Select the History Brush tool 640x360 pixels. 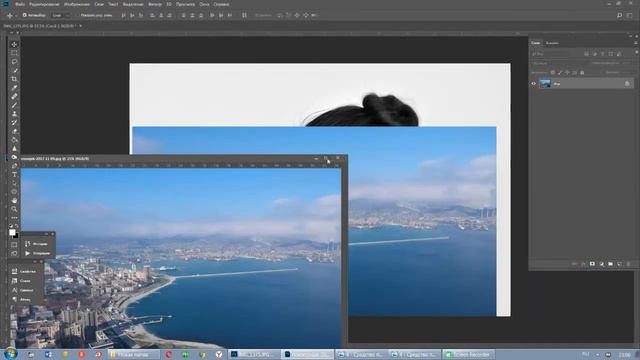14,122
